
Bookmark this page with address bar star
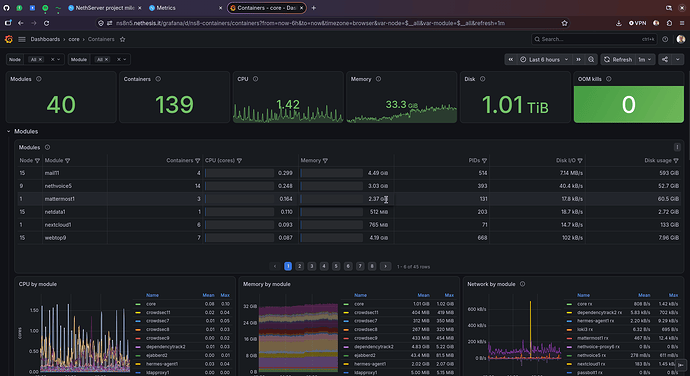coord(565,23)
